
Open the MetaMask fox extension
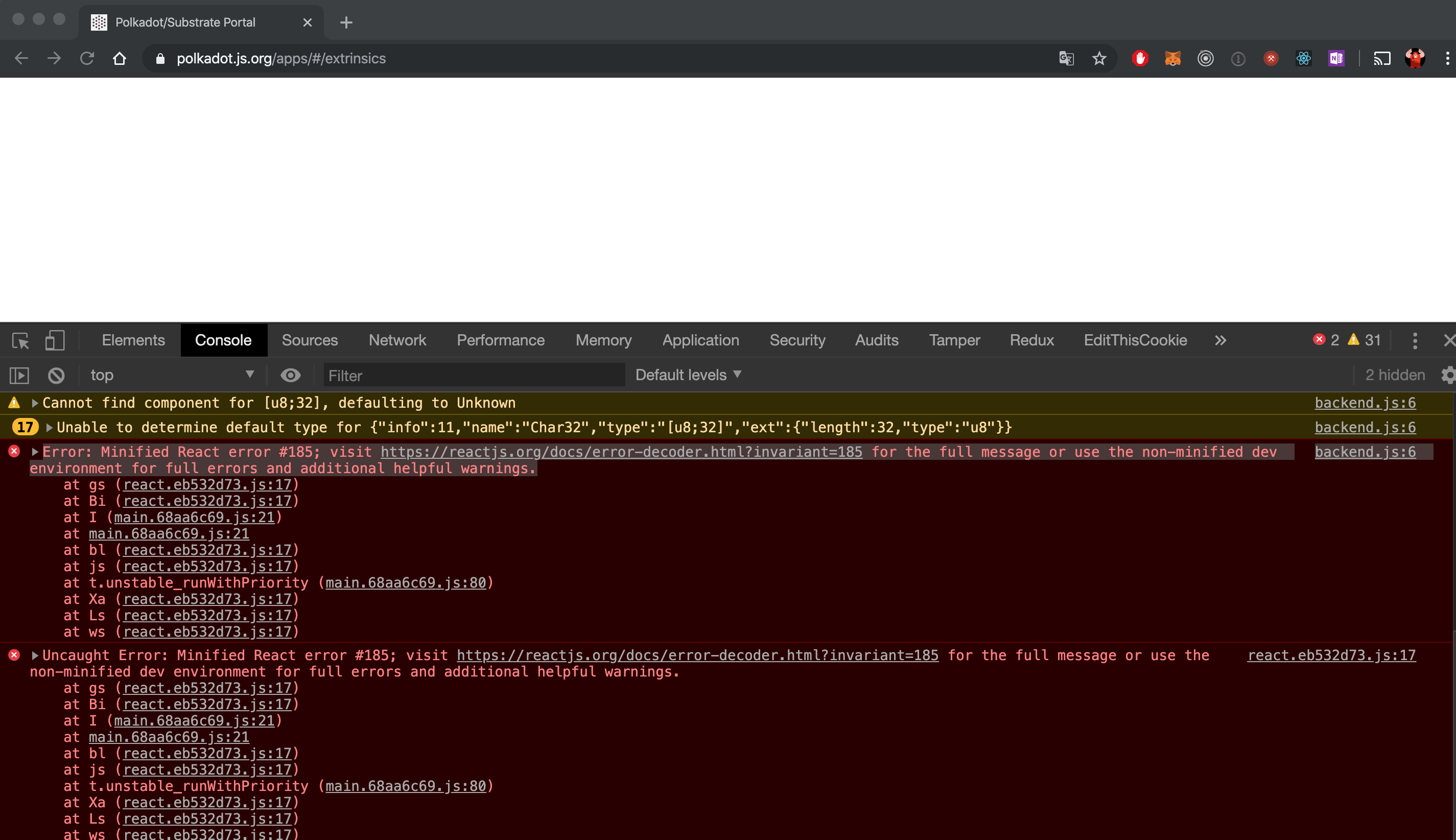click(x=1173, y=58)
